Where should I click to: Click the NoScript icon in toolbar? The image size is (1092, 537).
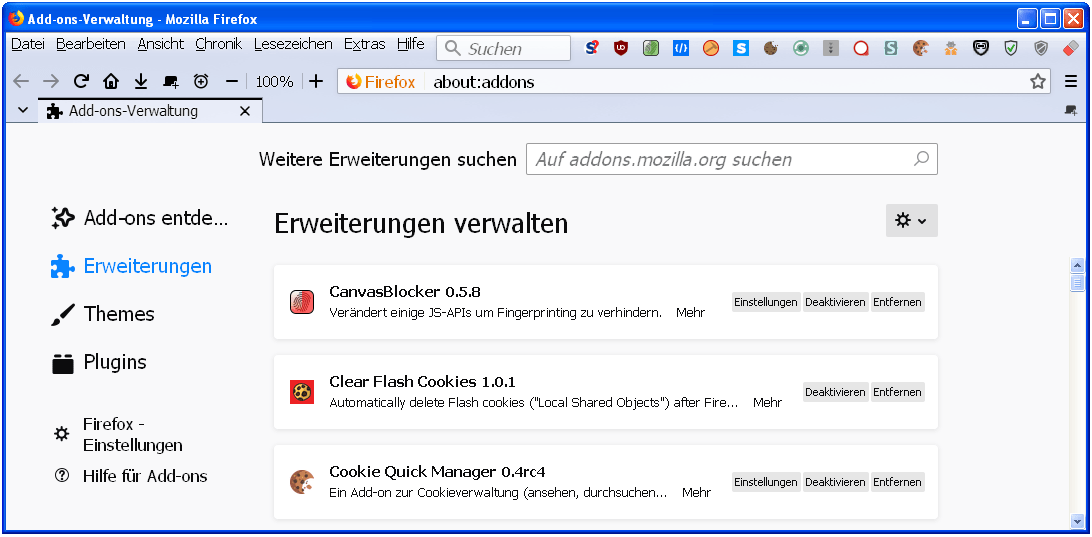[591, 48]
